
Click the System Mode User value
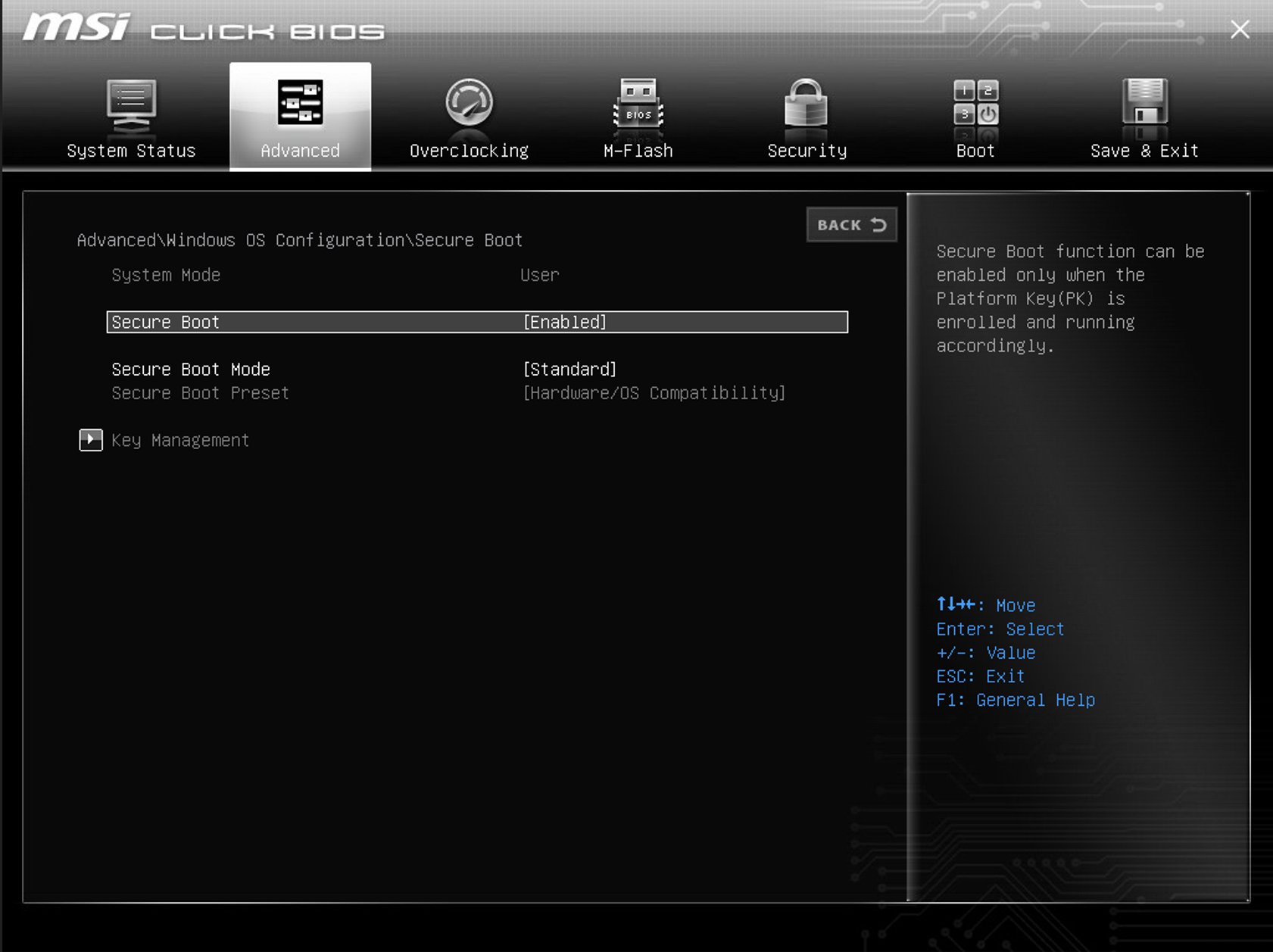point(539,275)
